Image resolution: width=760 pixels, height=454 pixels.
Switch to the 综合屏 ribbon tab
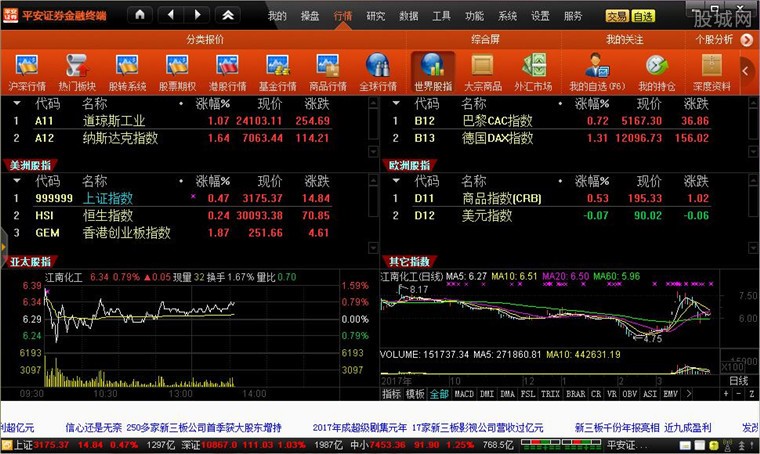485,40
